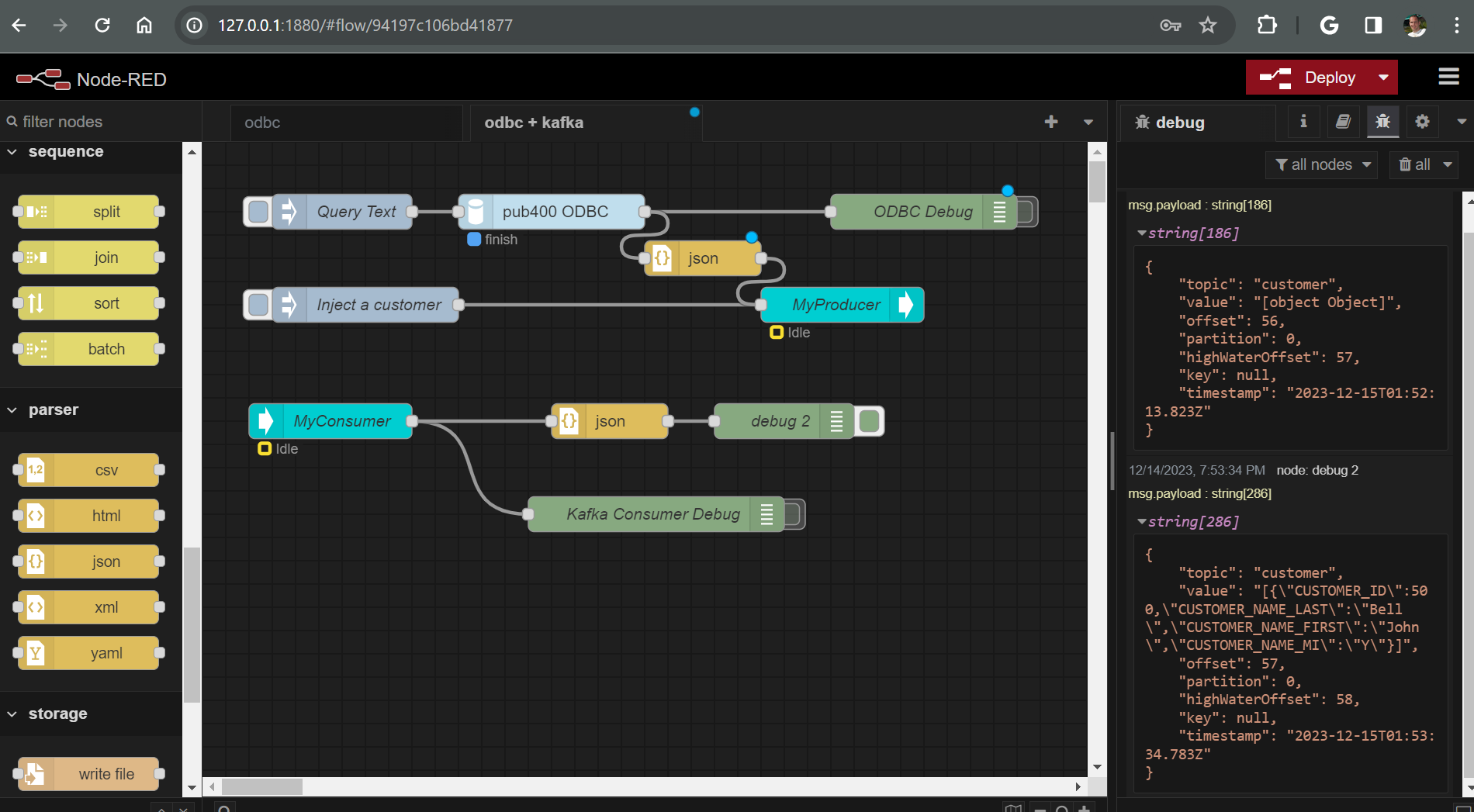1474x812 pixels.
Task: Click the node: debug 2 link
Action: pos(1317,470)
